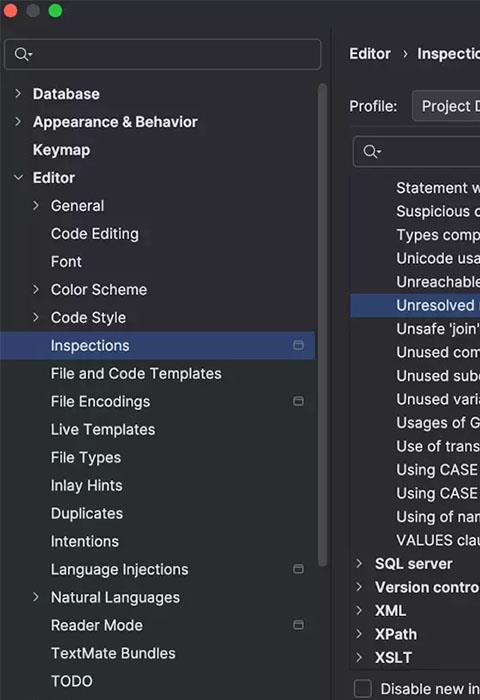480x700 pixels.
Task: Click the settings tree vertical scrollbar
Action: coord(323,325)
